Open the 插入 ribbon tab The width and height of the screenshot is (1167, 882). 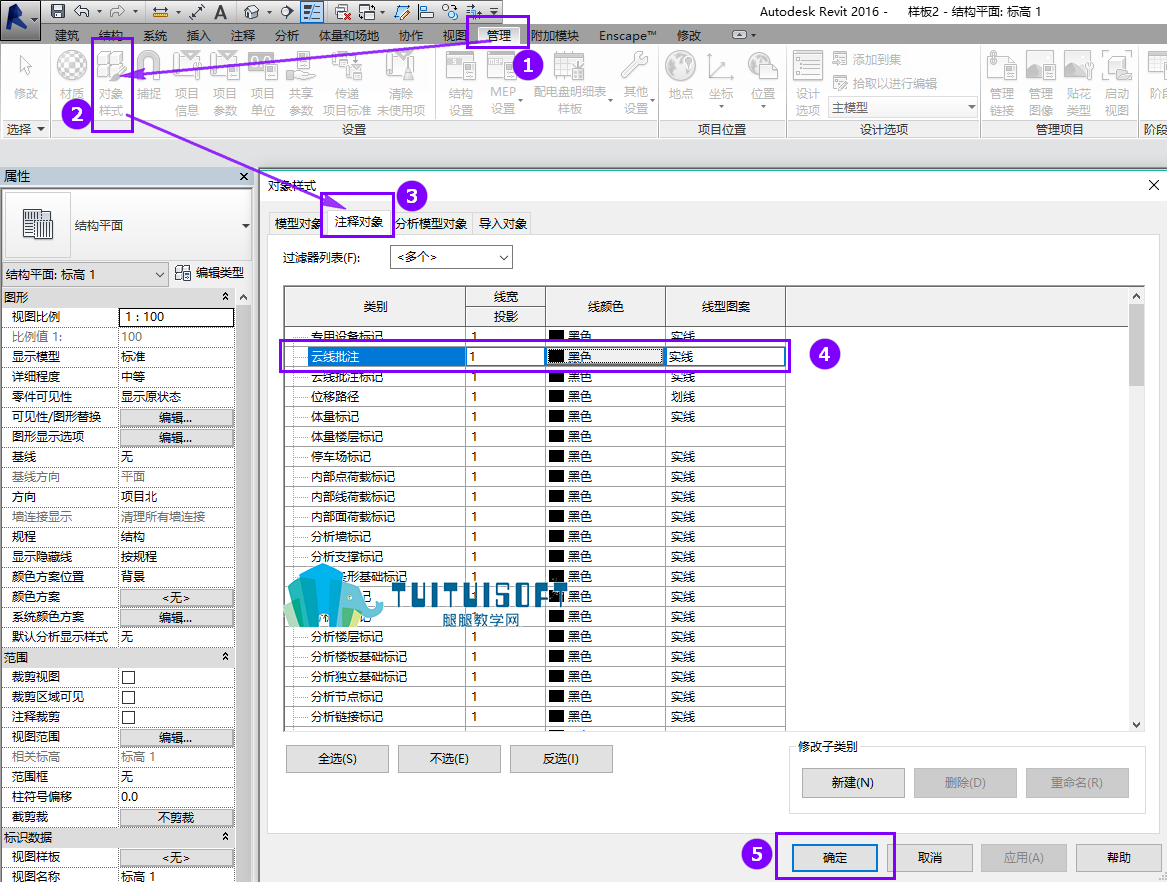tap(199, 36)
